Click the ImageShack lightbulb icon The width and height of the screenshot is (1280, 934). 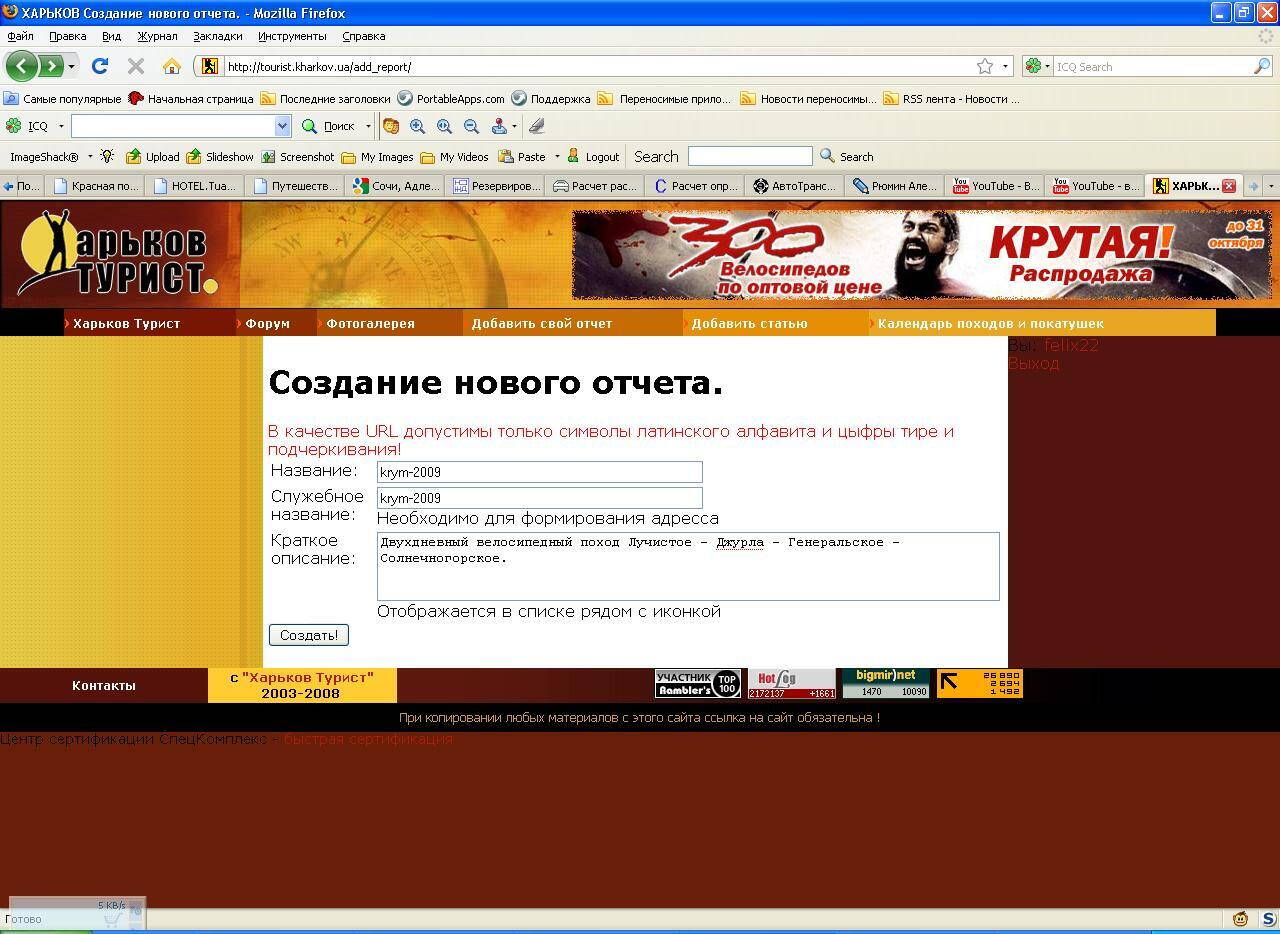click(107, 157)
